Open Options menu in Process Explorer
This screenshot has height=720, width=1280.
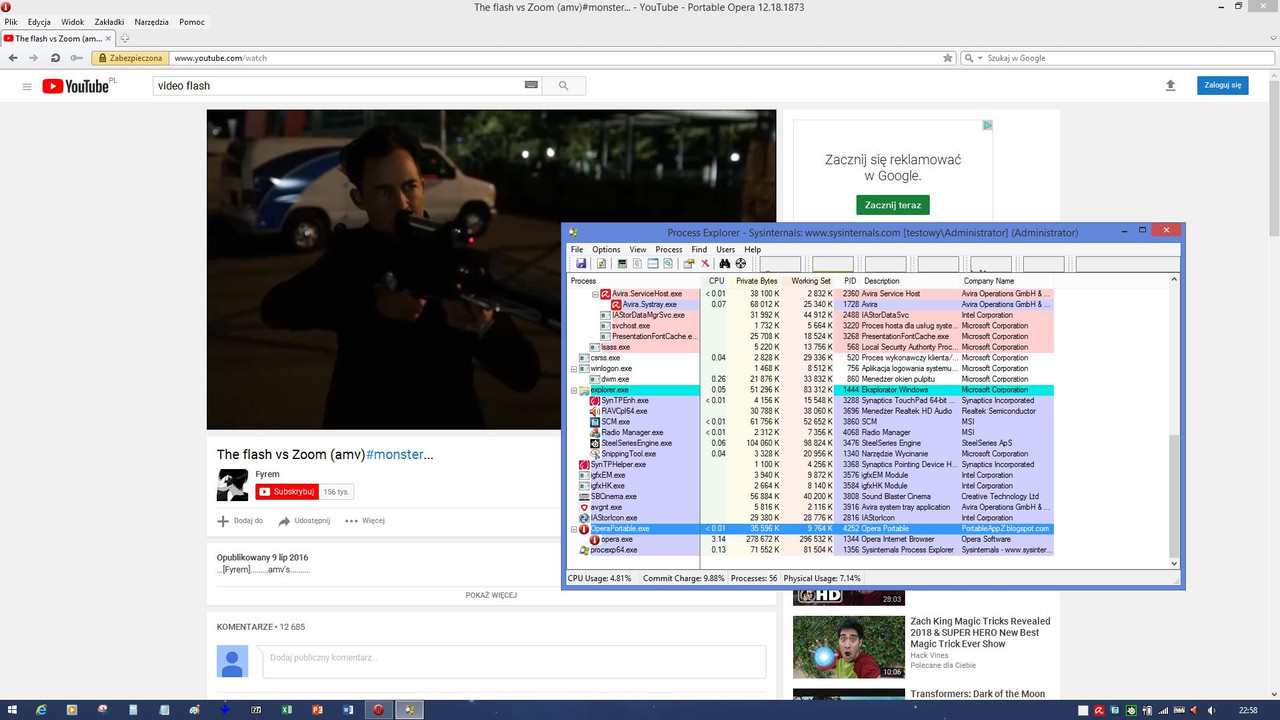[x=606, y=249]
